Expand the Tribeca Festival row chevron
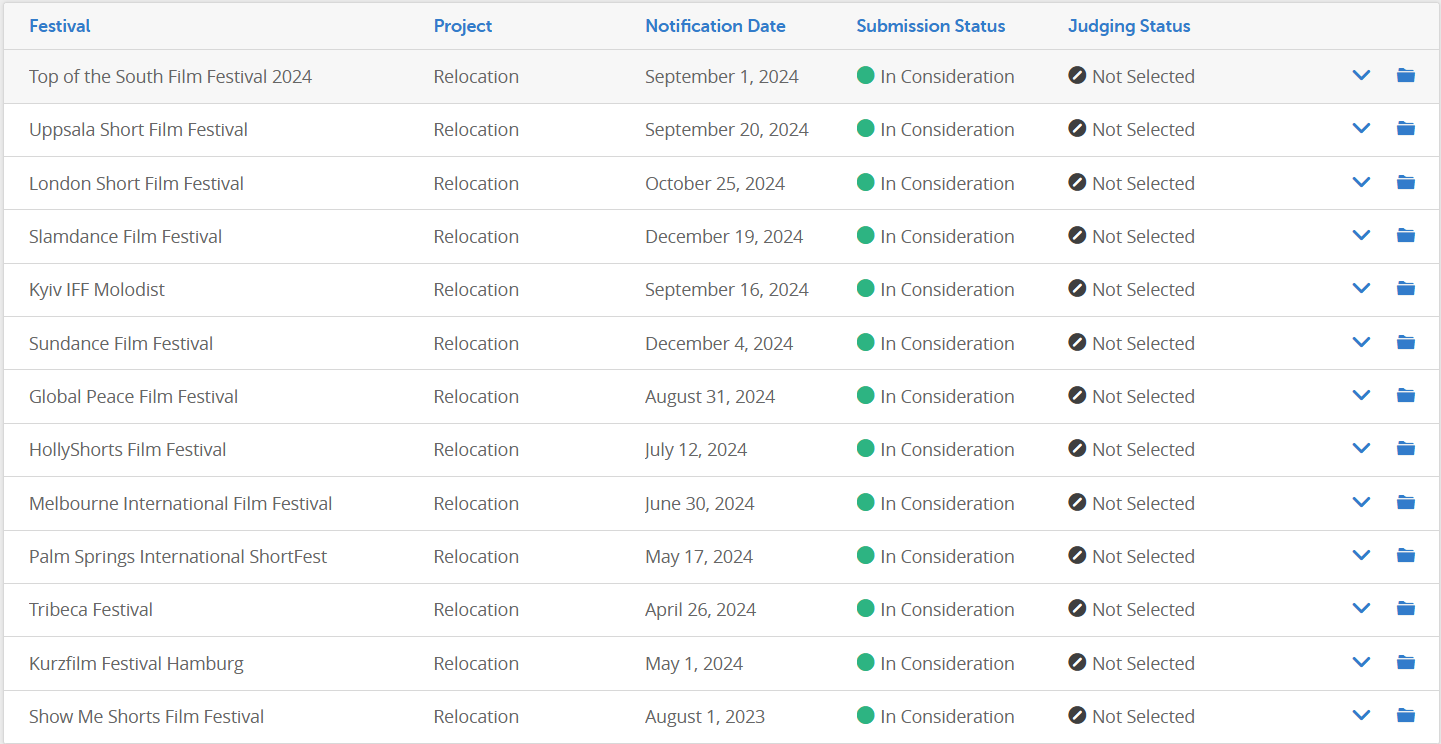1441x744 pixels. [x=1361, y=608]
